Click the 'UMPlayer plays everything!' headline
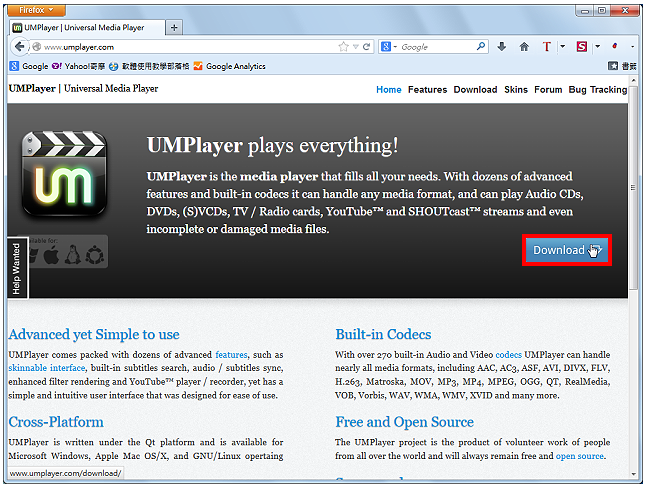 tap(273, 146)
